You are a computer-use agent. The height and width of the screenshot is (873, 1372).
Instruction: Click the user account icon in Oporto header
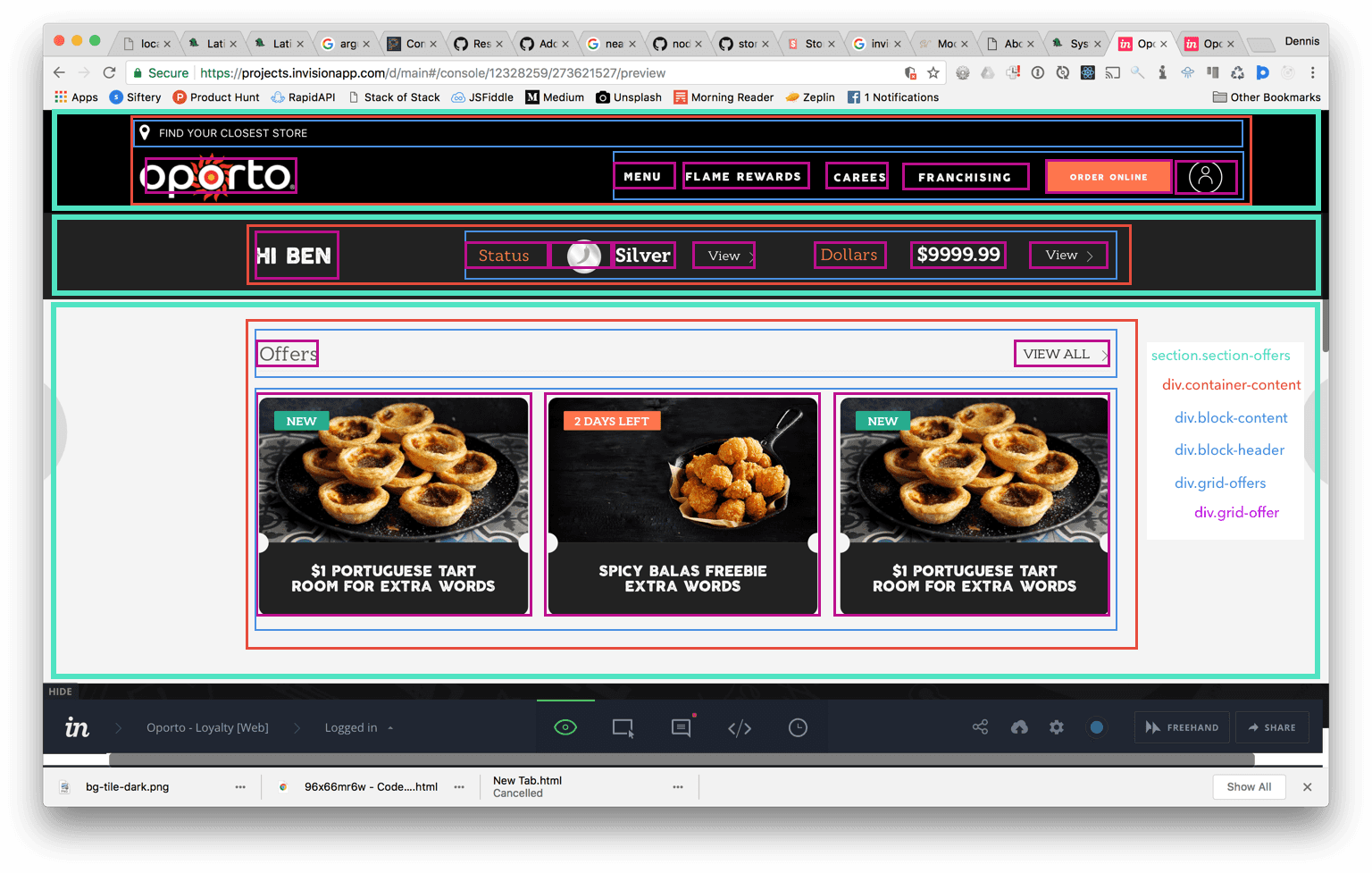pos(1205,177)
